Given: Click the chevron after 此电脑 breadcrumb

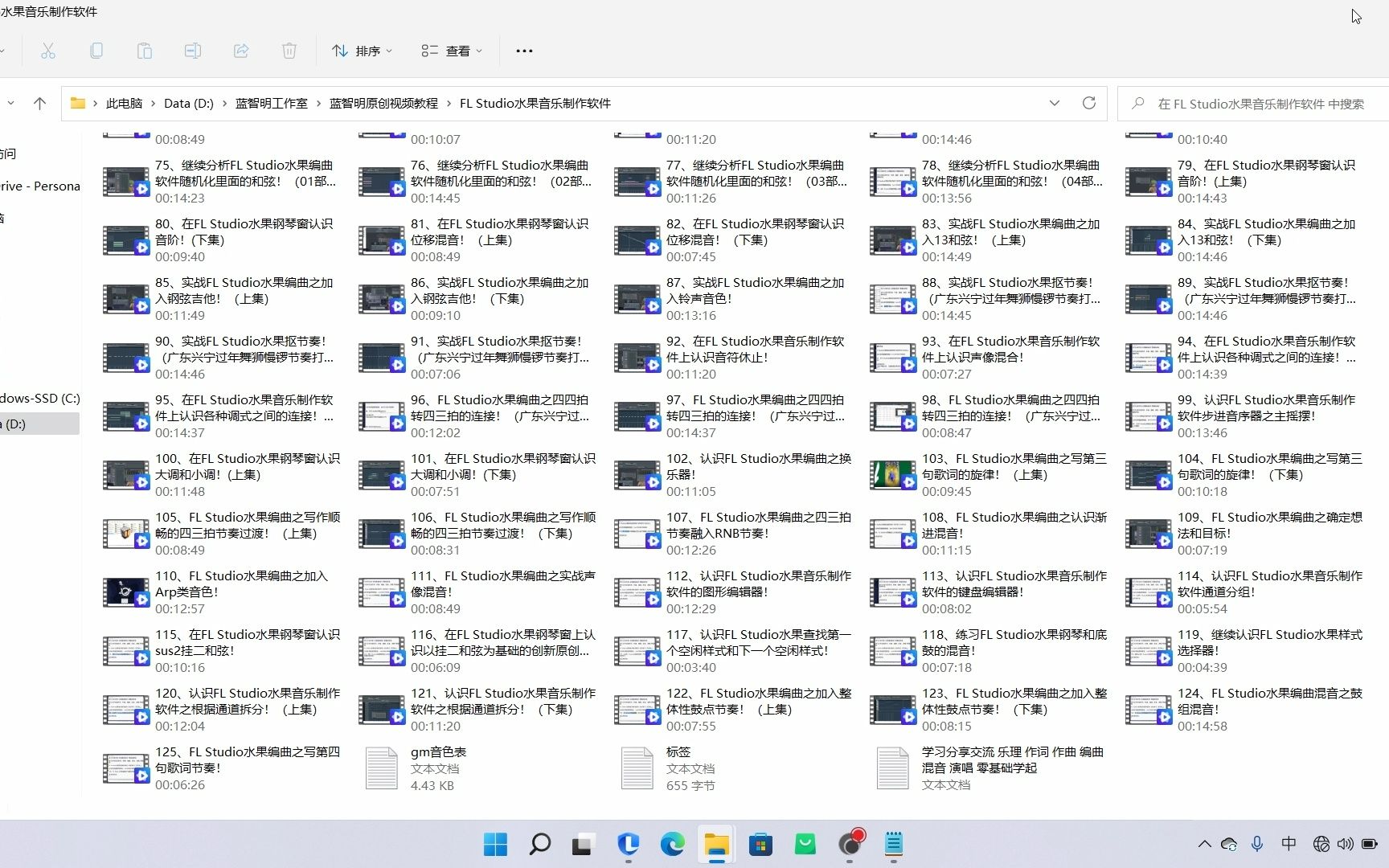Looking at the screenshot, I should point(153,104).
